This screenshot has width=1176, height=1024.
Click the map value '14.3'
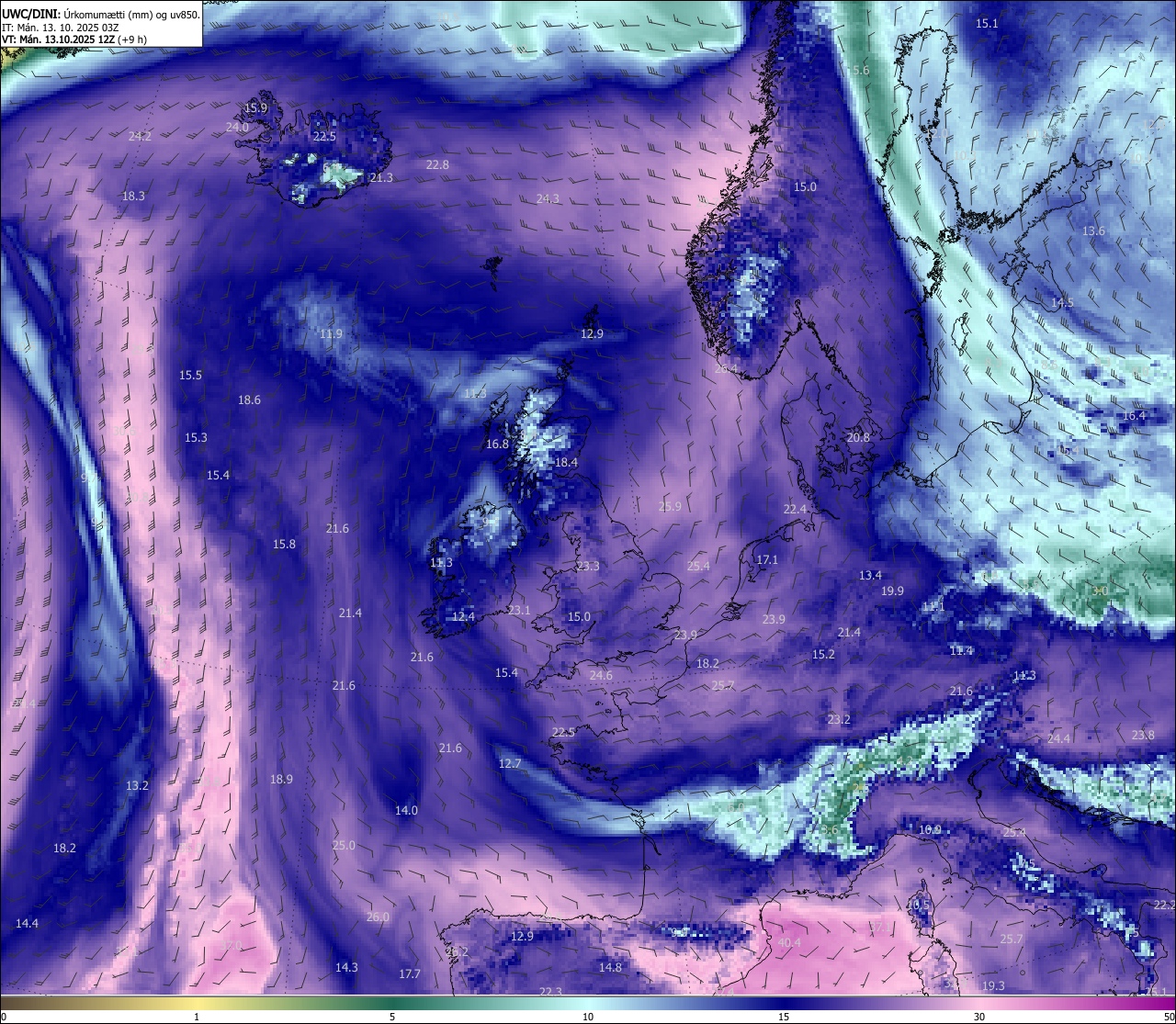click(346, 967)
